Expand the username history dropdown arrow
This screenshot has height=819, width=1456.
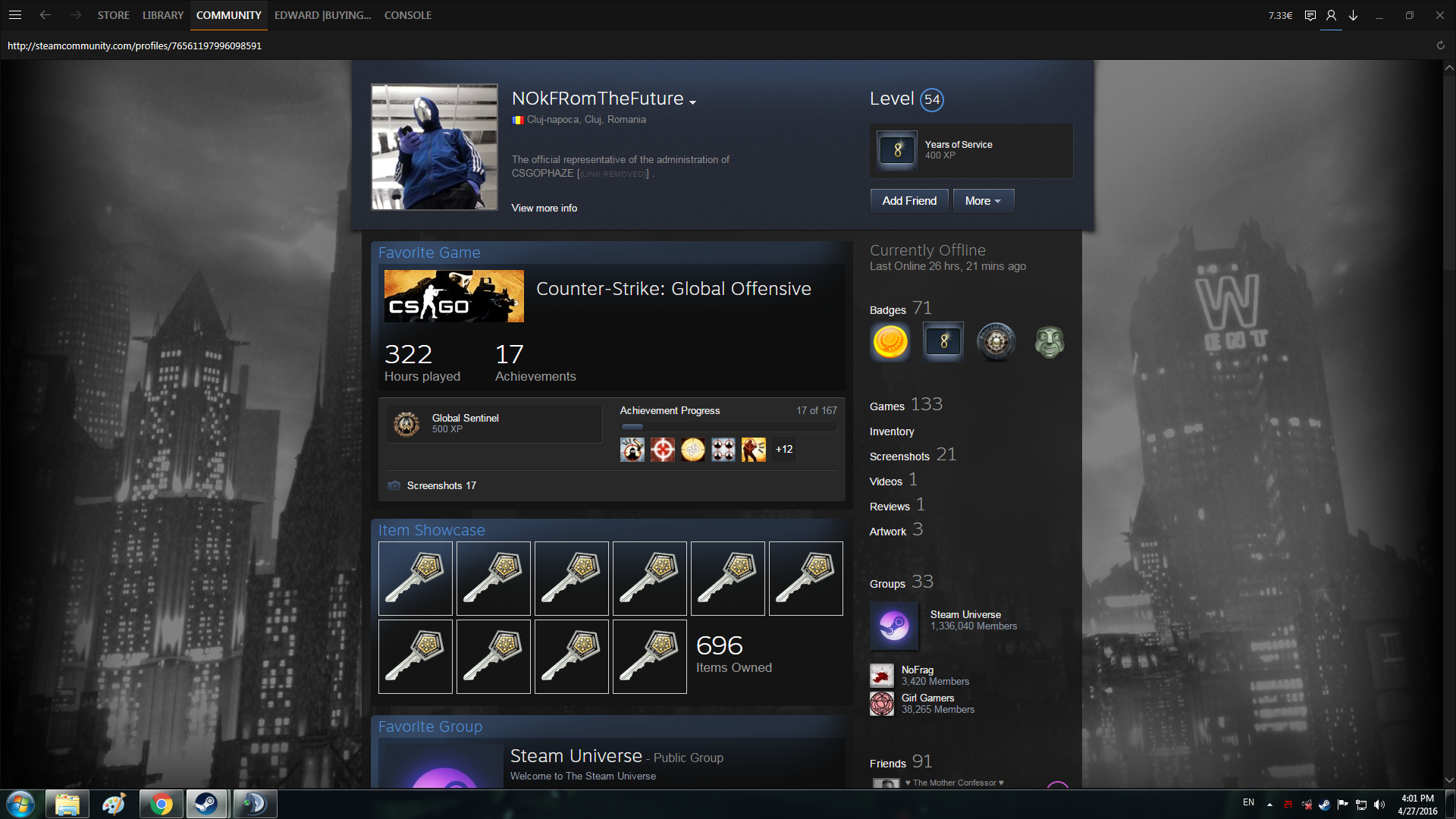pyautogui.click(x=692, y=102)
